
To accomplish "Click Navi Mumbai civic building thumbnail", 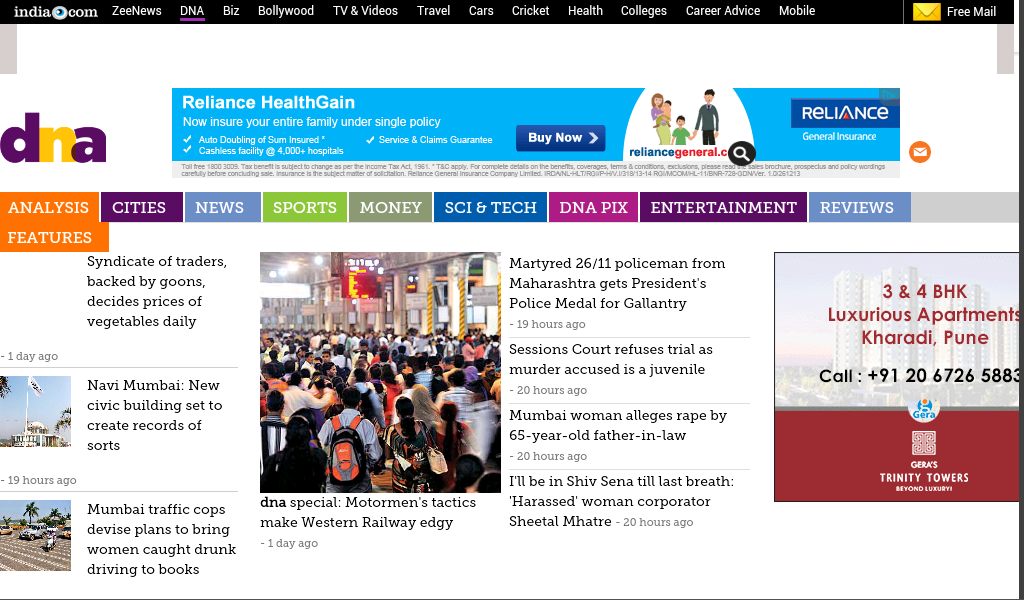I will click(35, 411).
